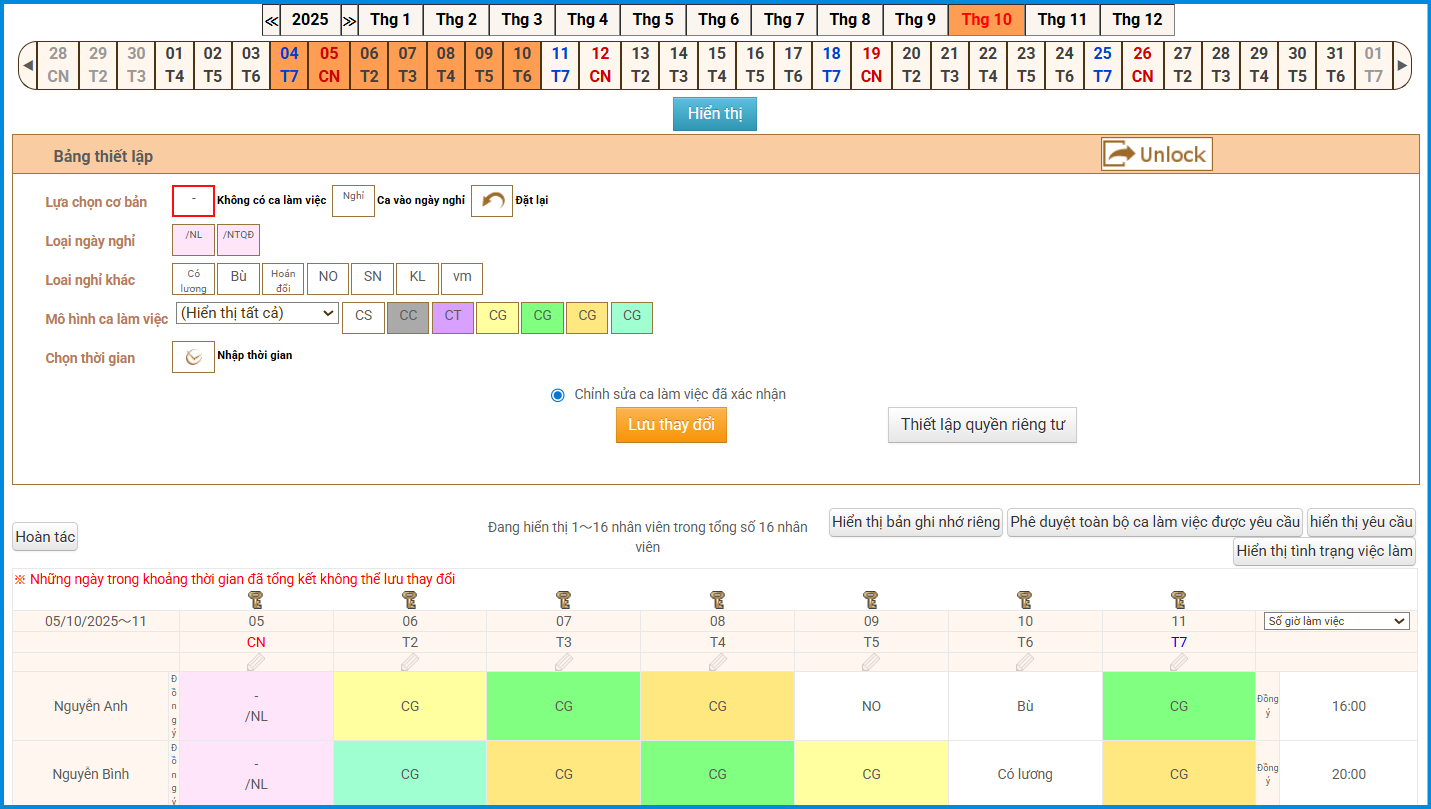Switch to the Thg 11 month tab
Image resolution: width=1431 pixels, height=809 pixels.
(x=1062, y=20)
